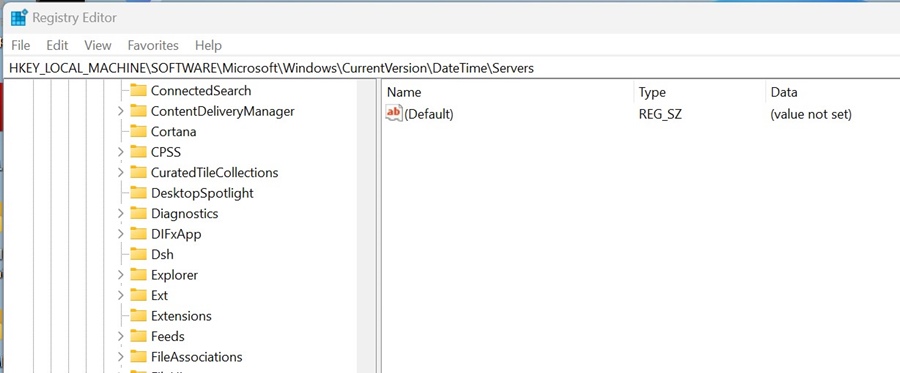Select the FileAssociations folder icon
This screenshot has height=373, width=900.
[138, 357]
